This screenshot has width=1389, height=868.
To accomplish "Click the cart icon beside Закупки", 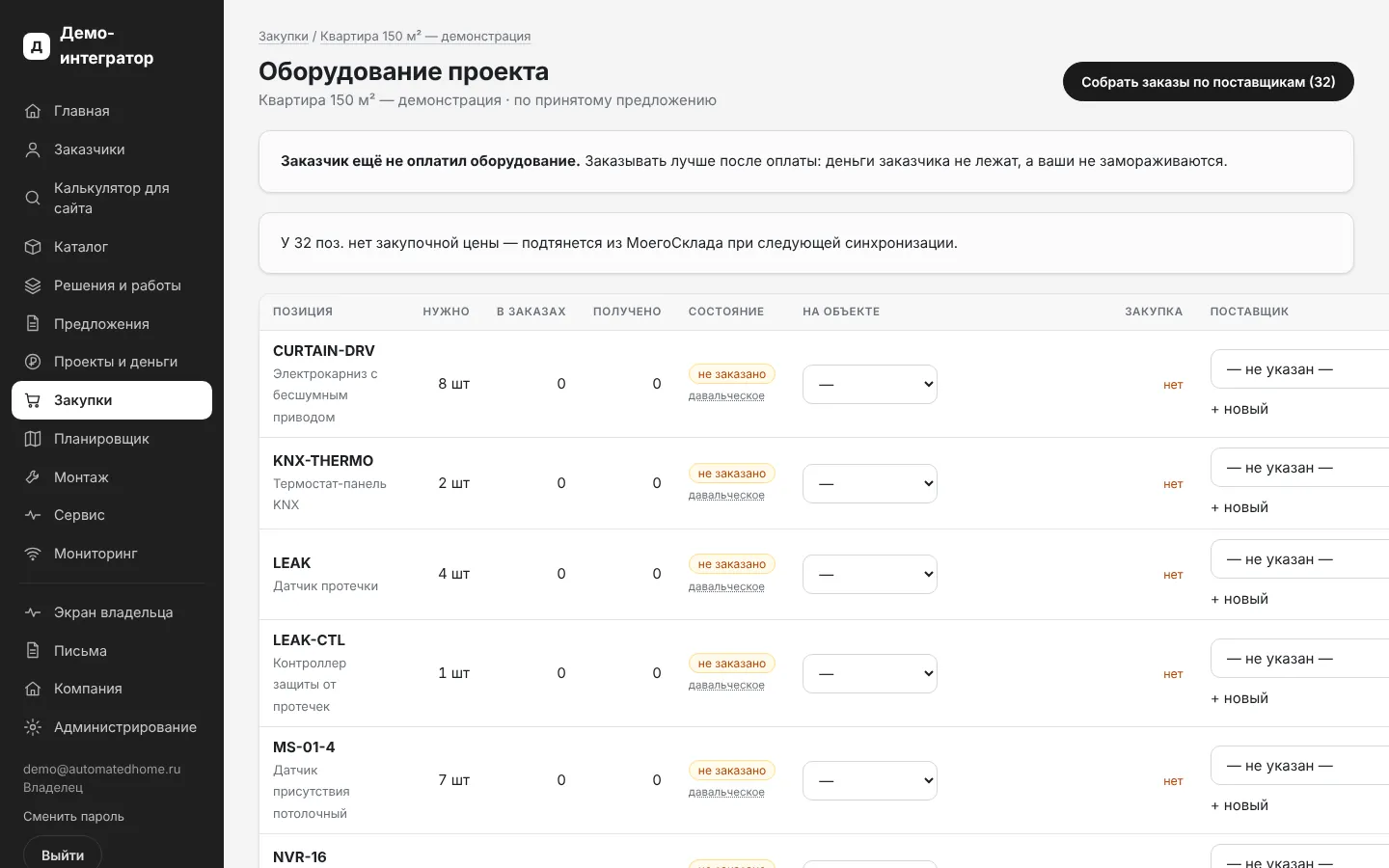I will pyautogui.click(x=33, y=400).
